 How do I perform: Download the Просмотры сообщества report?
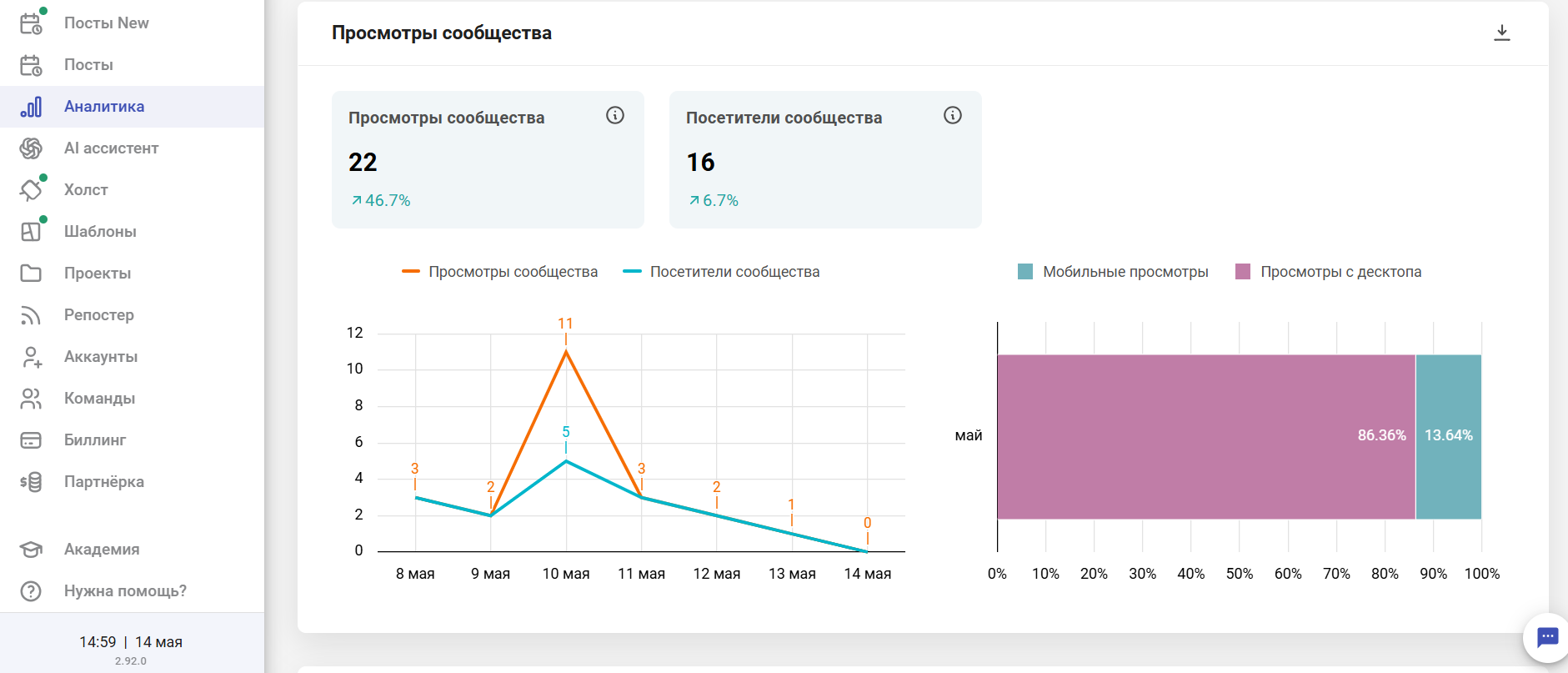pos(1502,33)
